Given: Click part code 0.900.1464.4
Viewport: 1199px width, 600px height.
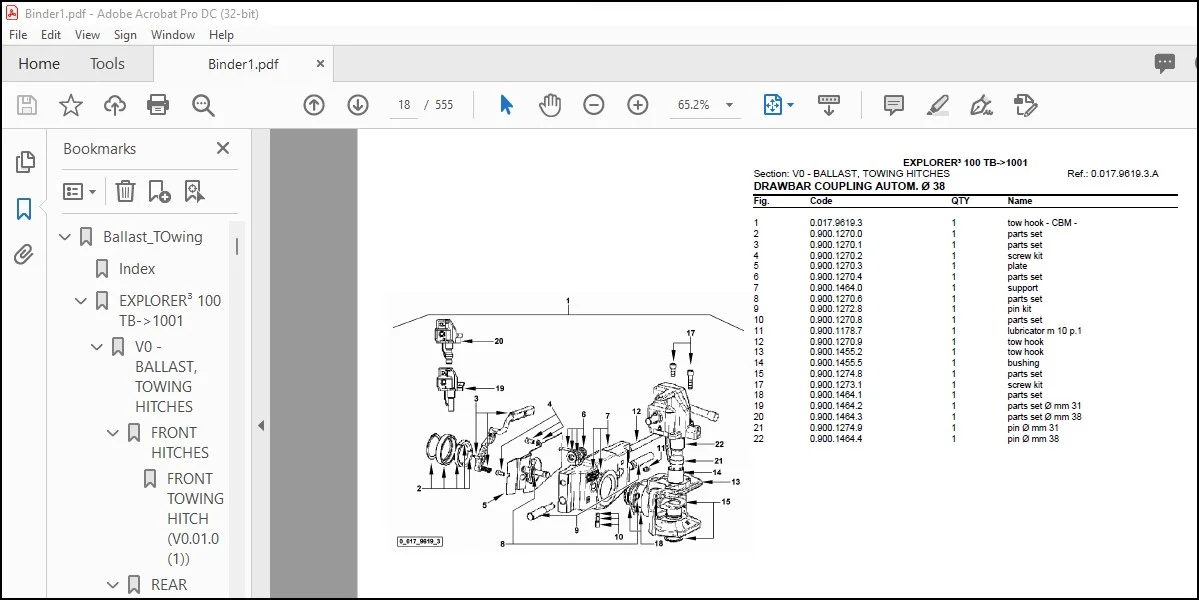Looking at the screenshot, I should [x=836, y=439].
